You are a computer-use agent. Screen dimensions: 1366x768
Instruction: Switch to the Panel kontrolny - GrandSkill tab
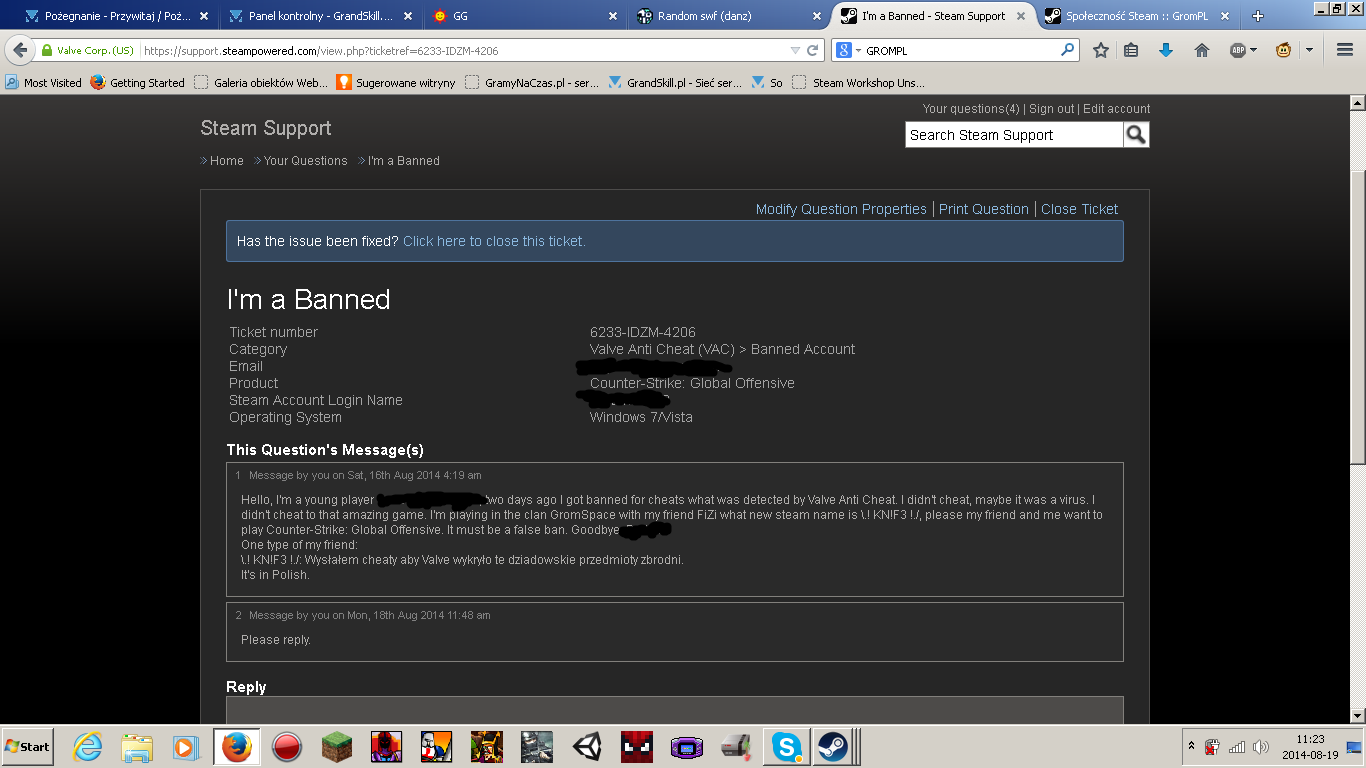tap(319, 16)
